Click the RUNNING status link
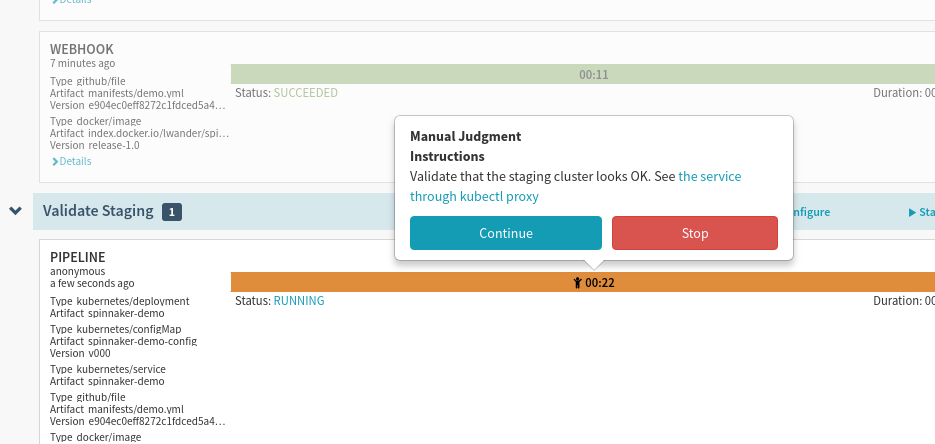Screen dimensions: 935x444 tap(299, 300)
